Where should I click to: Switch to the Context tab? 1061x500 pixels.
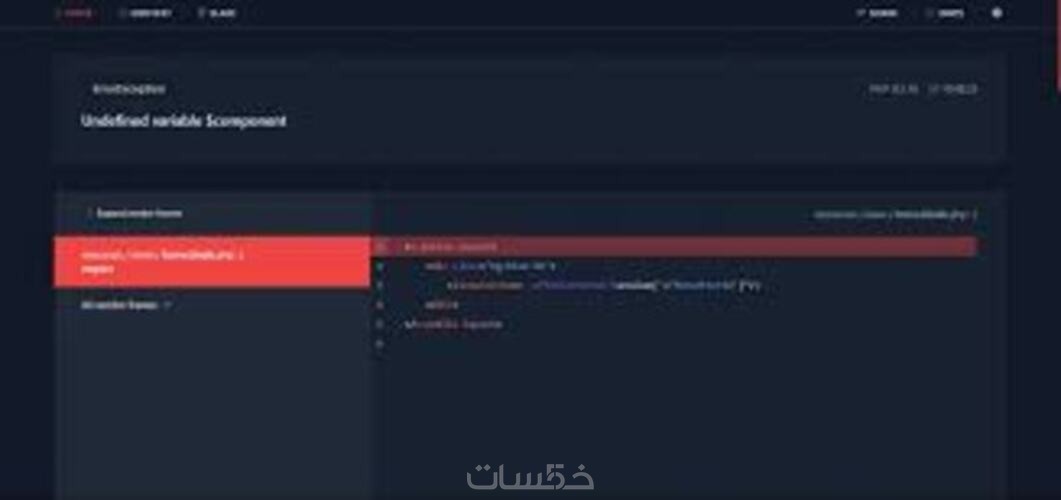pos(145,14)
